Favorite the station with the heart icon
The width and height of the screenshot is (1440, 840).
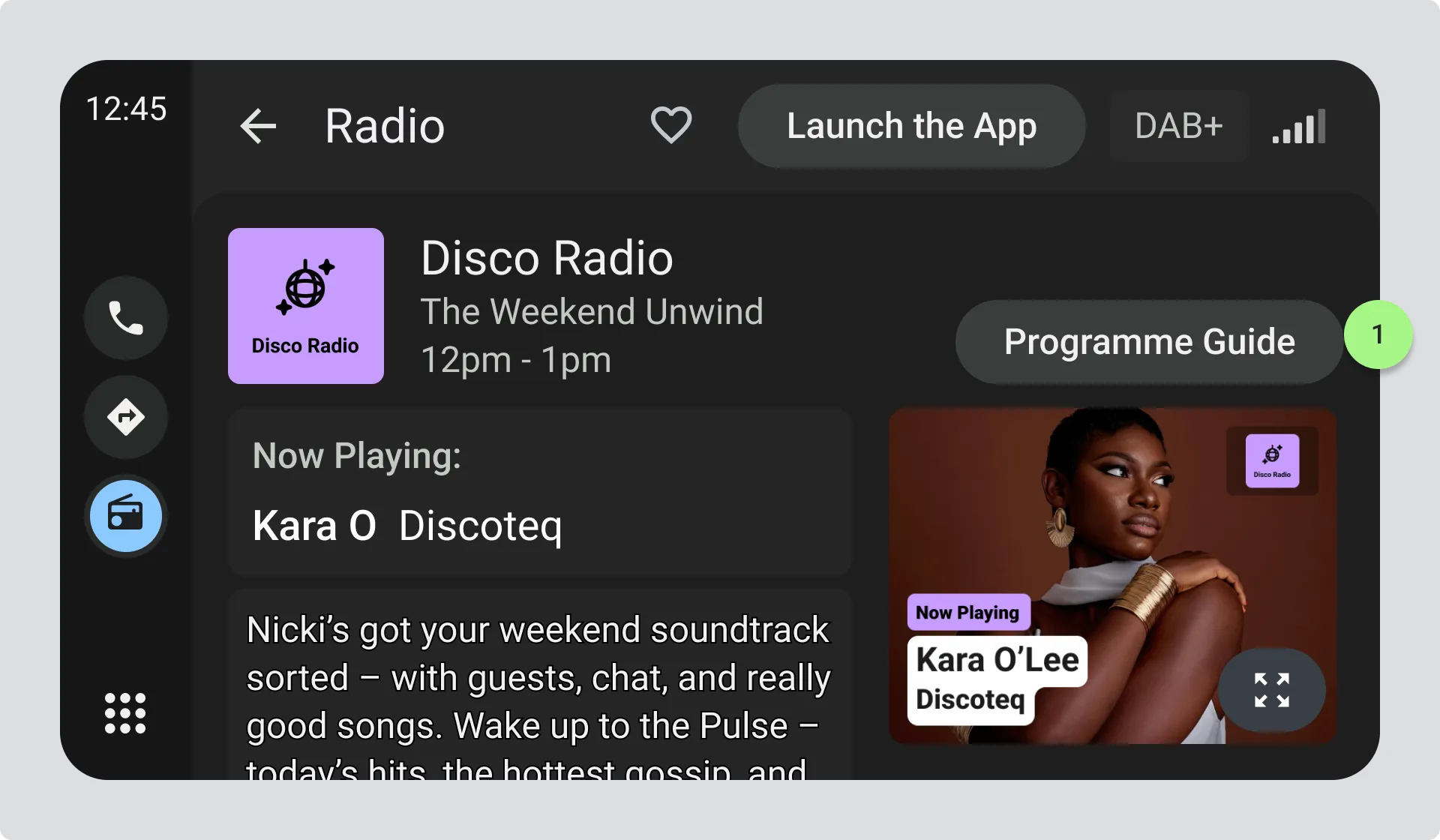tap(670, 125)
